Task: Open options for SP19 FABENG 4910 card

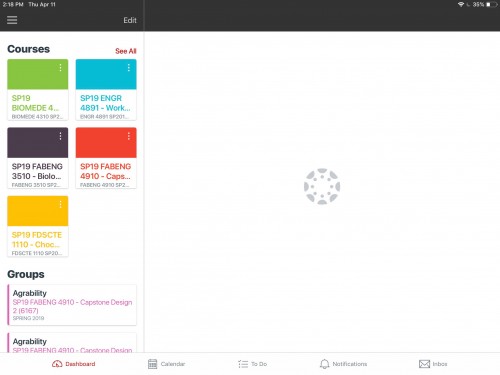Action: (129, 136)
